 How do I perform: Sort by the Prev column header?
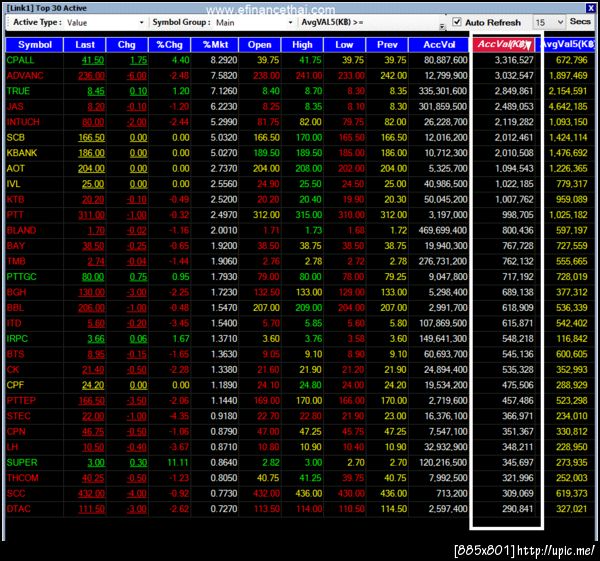point(387,45)
